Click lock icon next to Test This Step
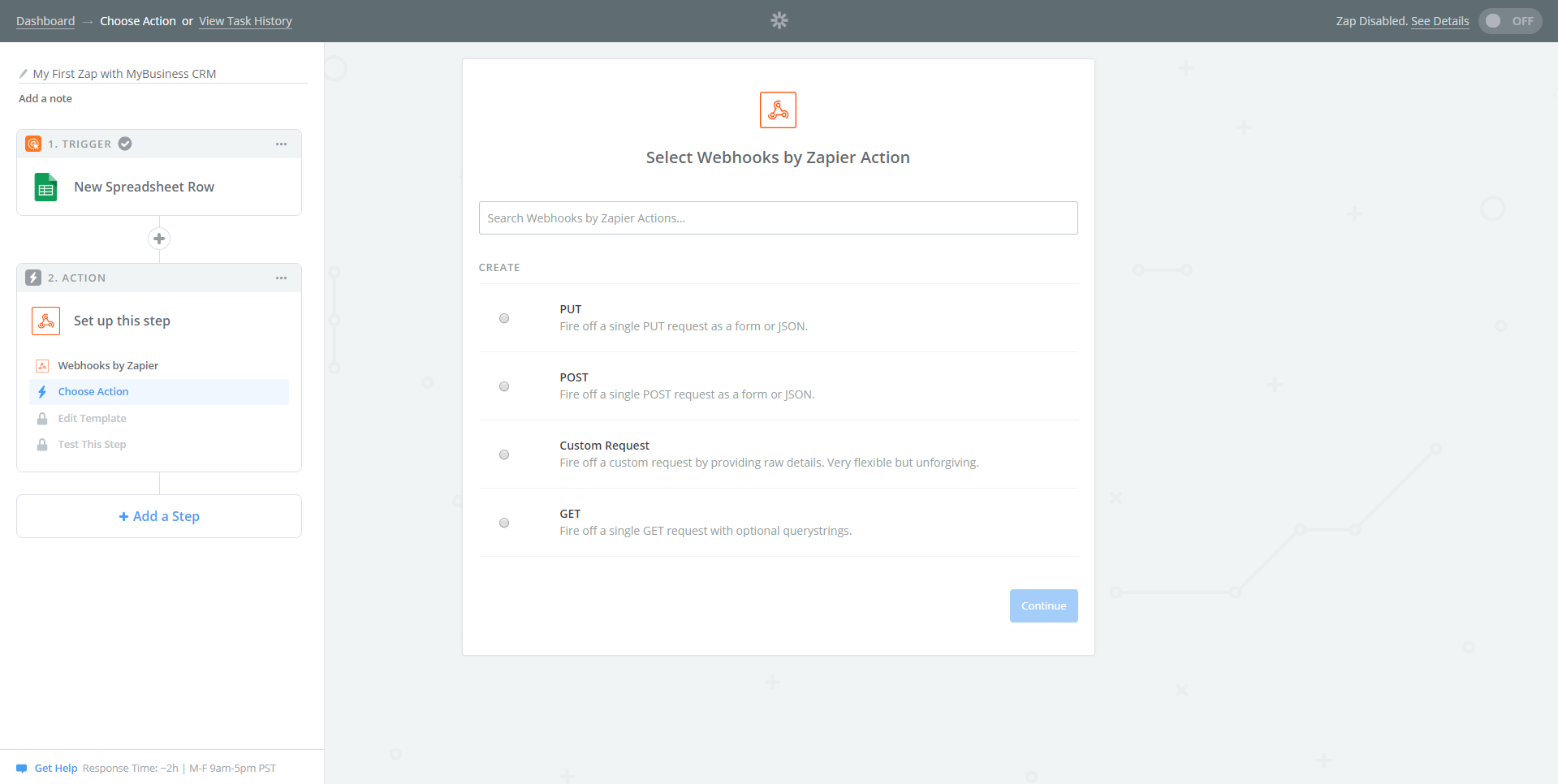Image resolution: width=1558 pixels, height=784 pixels. (42, 445)
